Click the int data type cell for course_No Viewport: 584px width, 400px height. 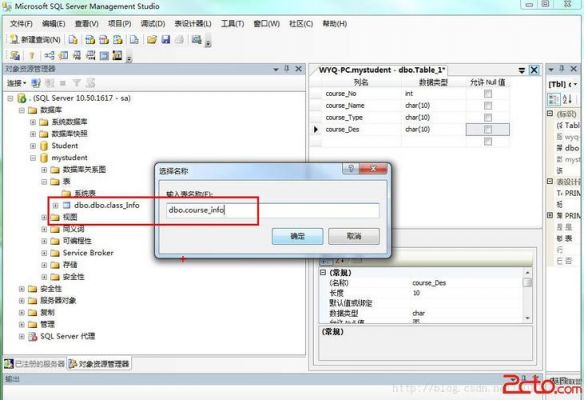tap(433, 94)
